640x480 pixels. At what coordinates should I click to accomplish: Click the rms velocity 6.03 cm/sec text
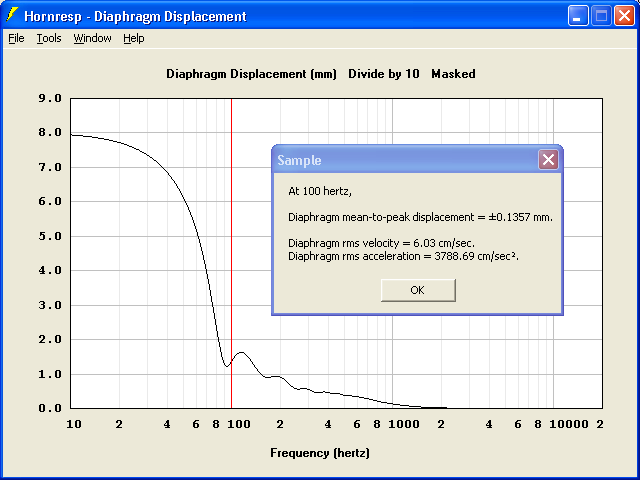pos(382,243)
